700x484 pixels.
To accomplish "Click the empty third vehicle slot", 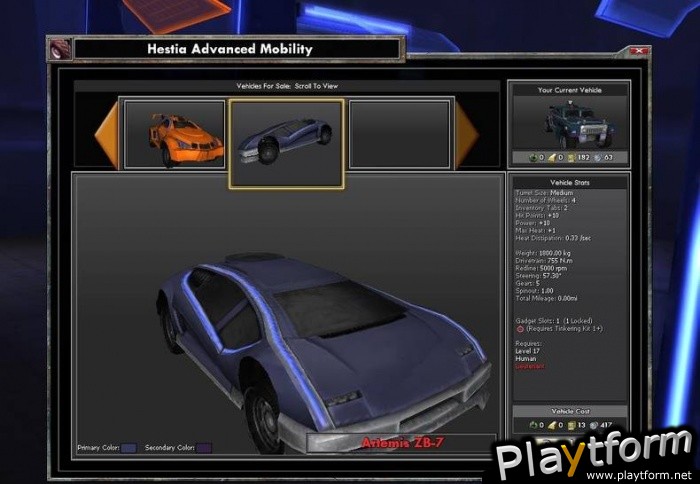I will point(400,134).
